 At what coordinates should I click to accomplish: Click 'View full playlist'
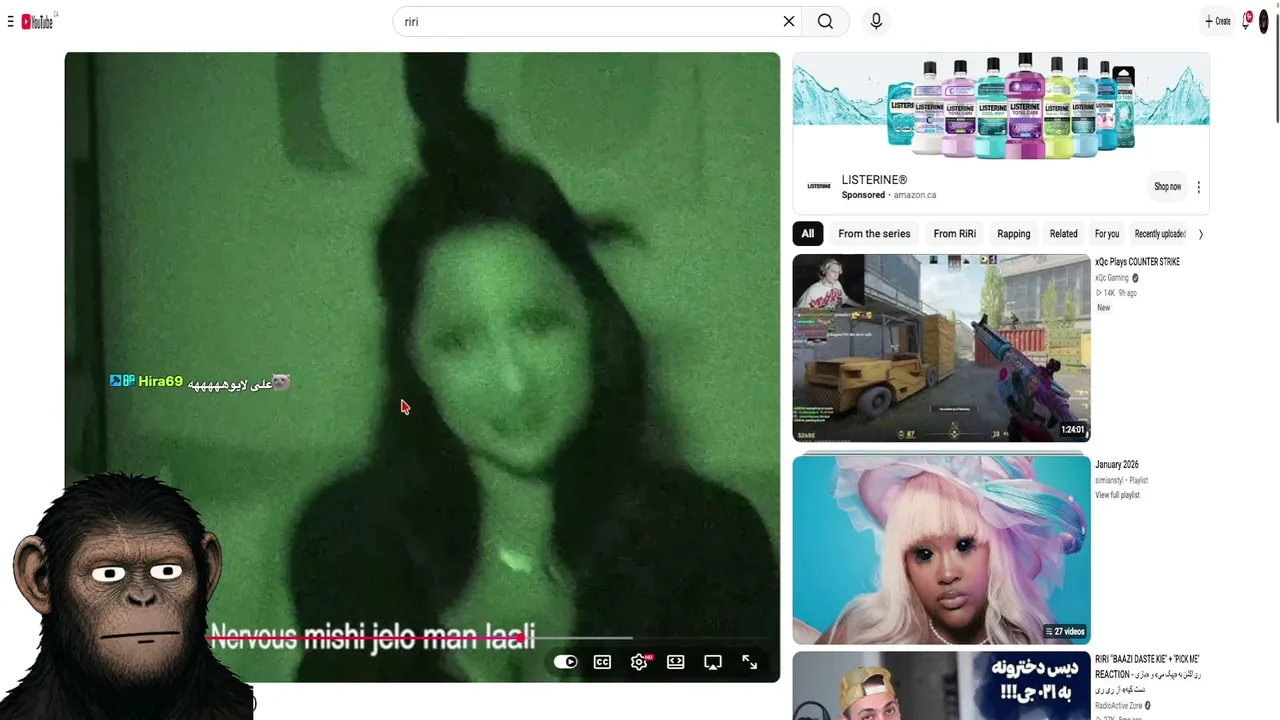(x=1117, y=495)
